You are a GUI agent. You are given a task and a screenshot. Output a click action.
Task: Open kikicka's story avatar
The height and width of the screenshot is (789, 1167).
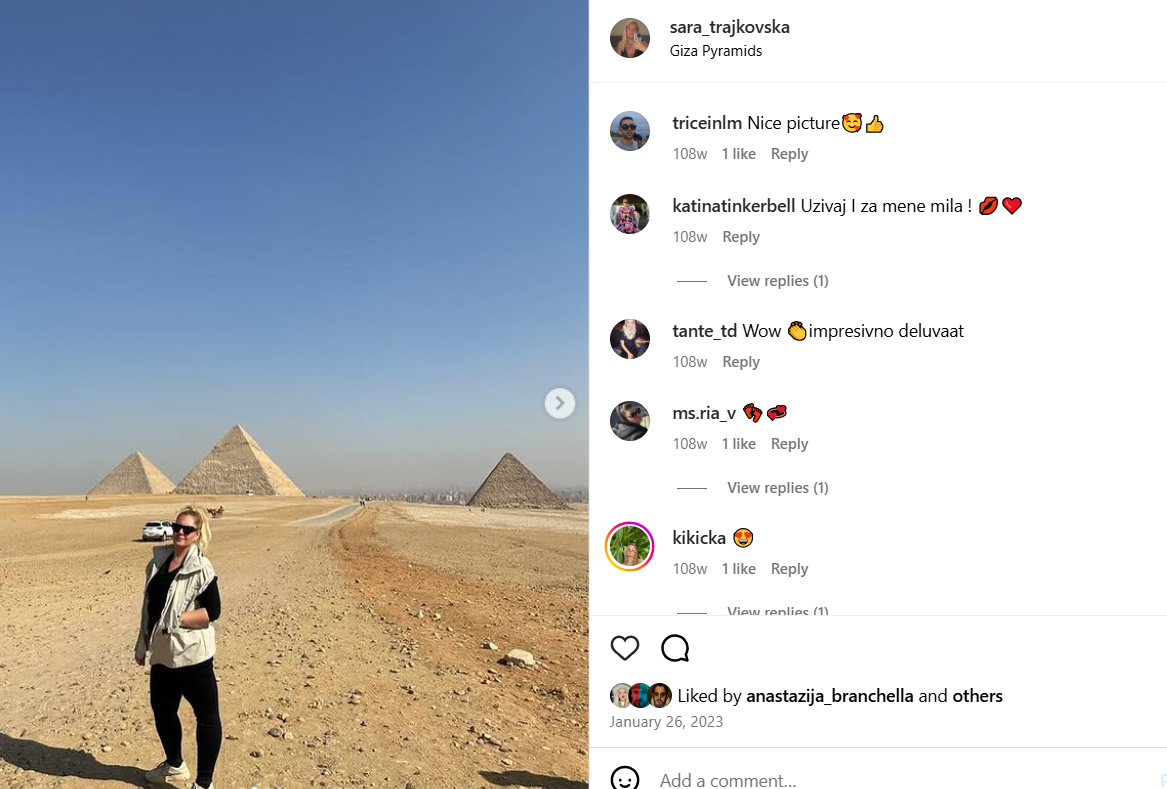tap(630, 546)
